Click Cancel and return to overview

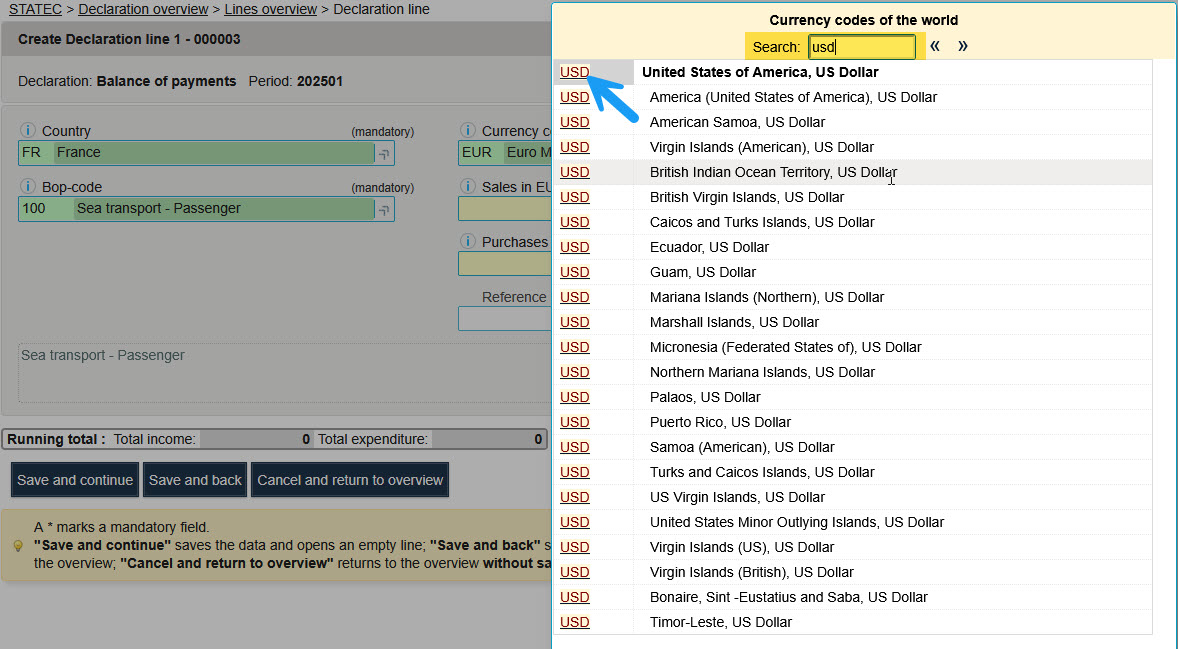pyautogui.click(x=350, y=480)
